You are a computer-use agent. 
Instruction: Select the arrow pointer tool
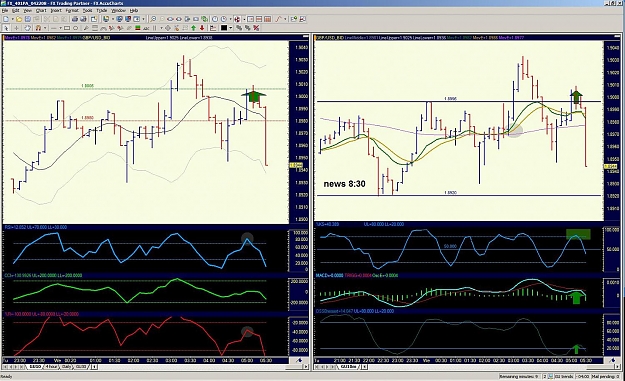6,28
